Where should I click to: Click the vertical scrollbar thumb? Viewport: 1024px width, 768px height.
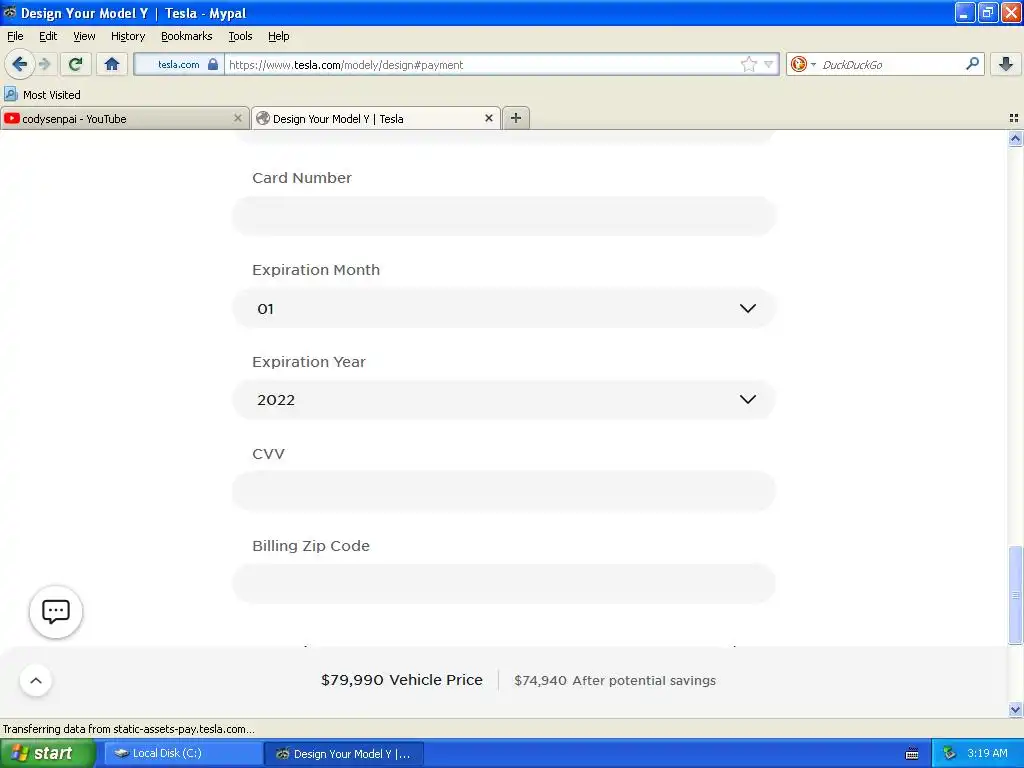coord(1015,595)
